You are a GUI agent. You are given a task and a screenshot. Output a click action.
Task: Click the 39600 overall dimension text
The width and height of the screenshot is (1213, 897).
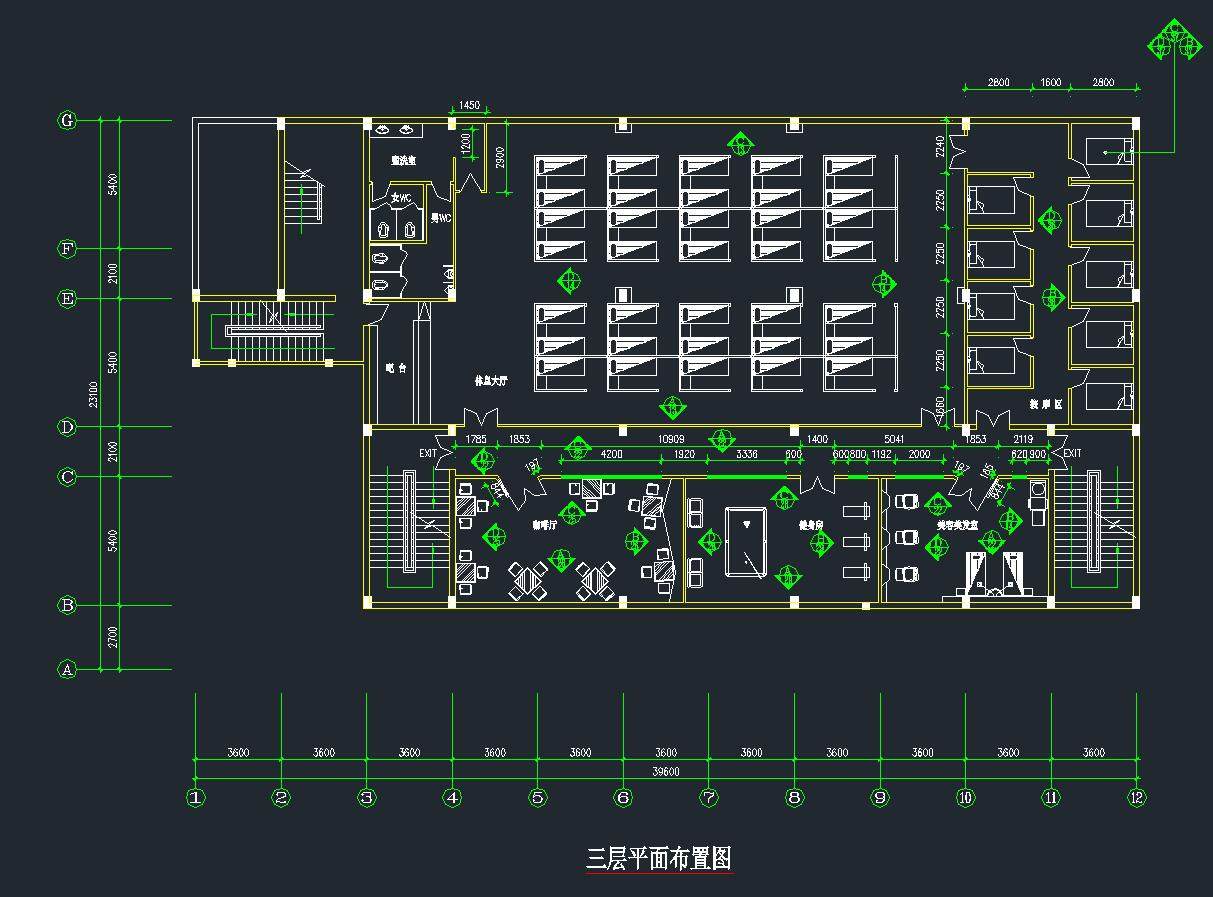click(x=666, y=771)
